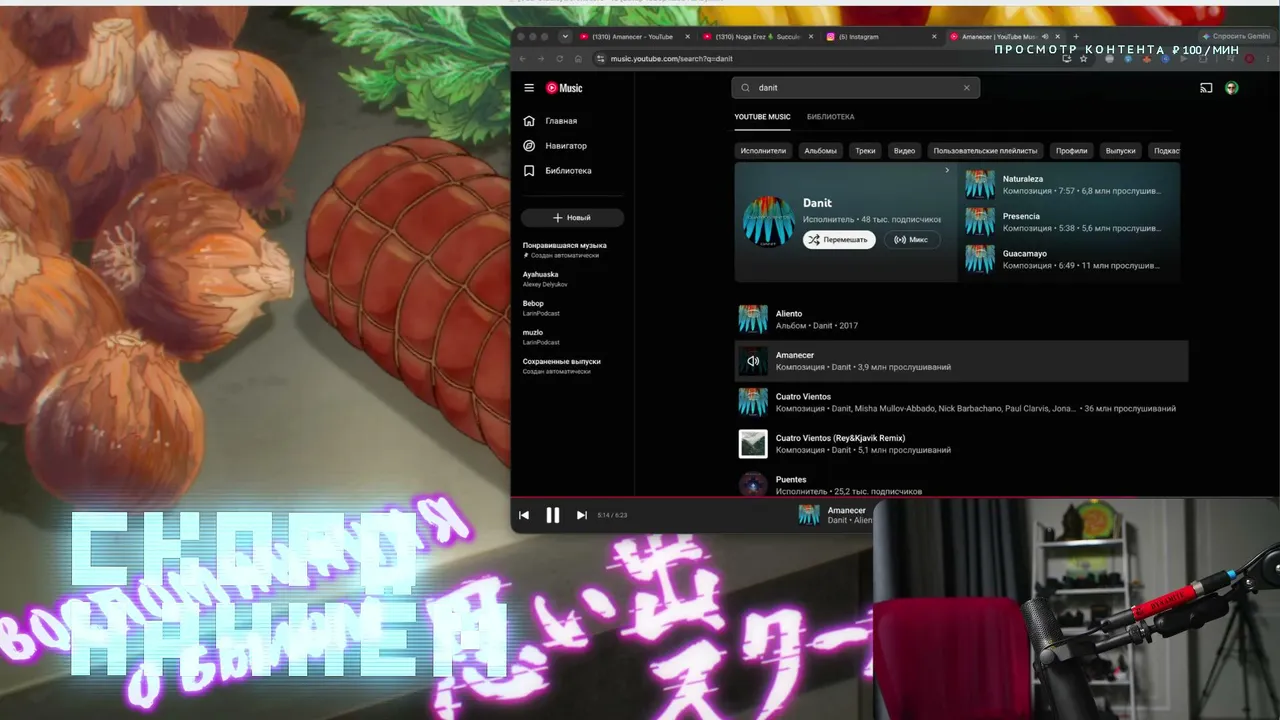Close the Instagram tab
This screenshot has height=720, width=1280.
click(935, 37)
